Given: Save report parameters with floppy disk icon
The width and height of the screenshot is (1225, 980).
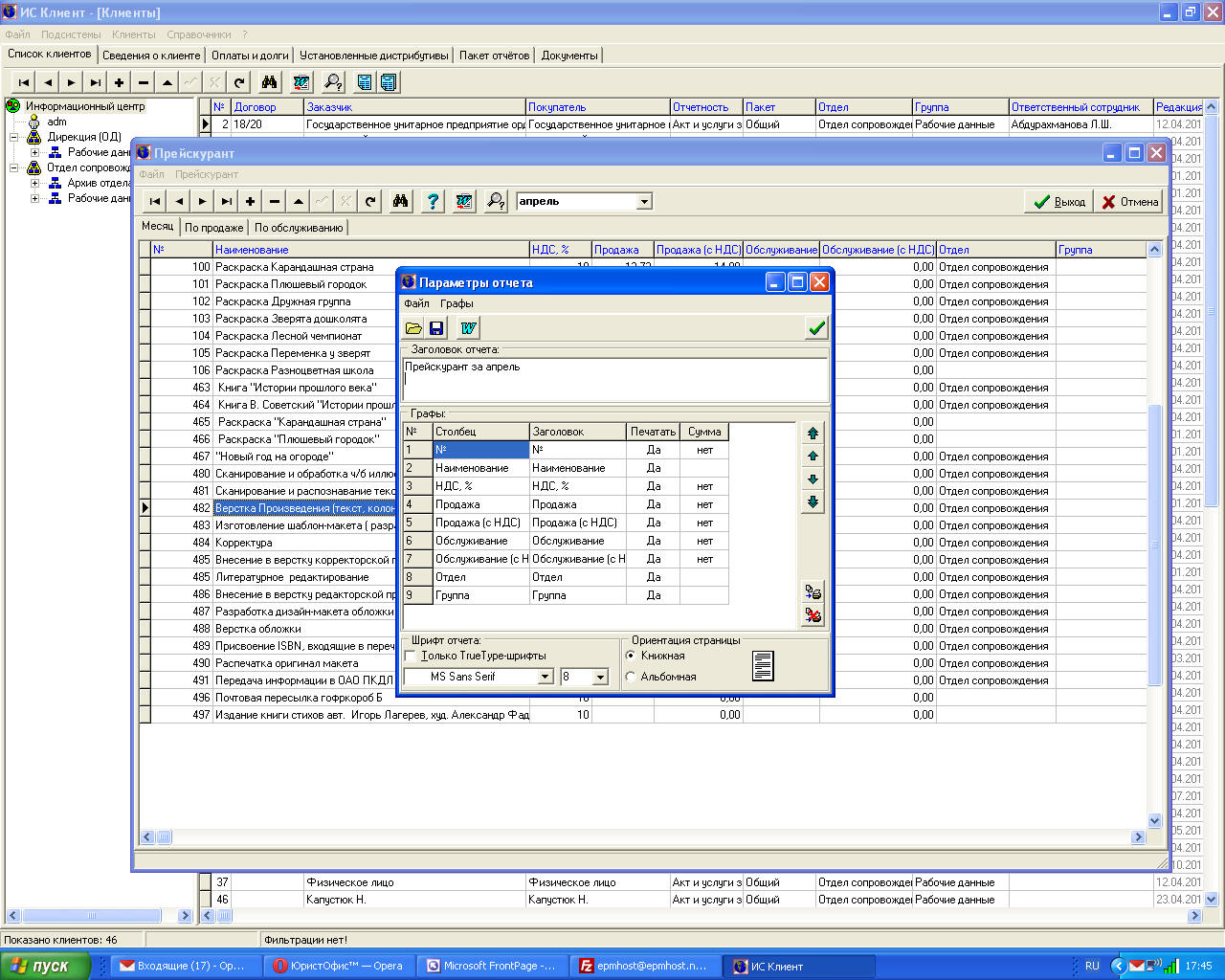Looking at the screenshot, I should click(x=436, y=328).
